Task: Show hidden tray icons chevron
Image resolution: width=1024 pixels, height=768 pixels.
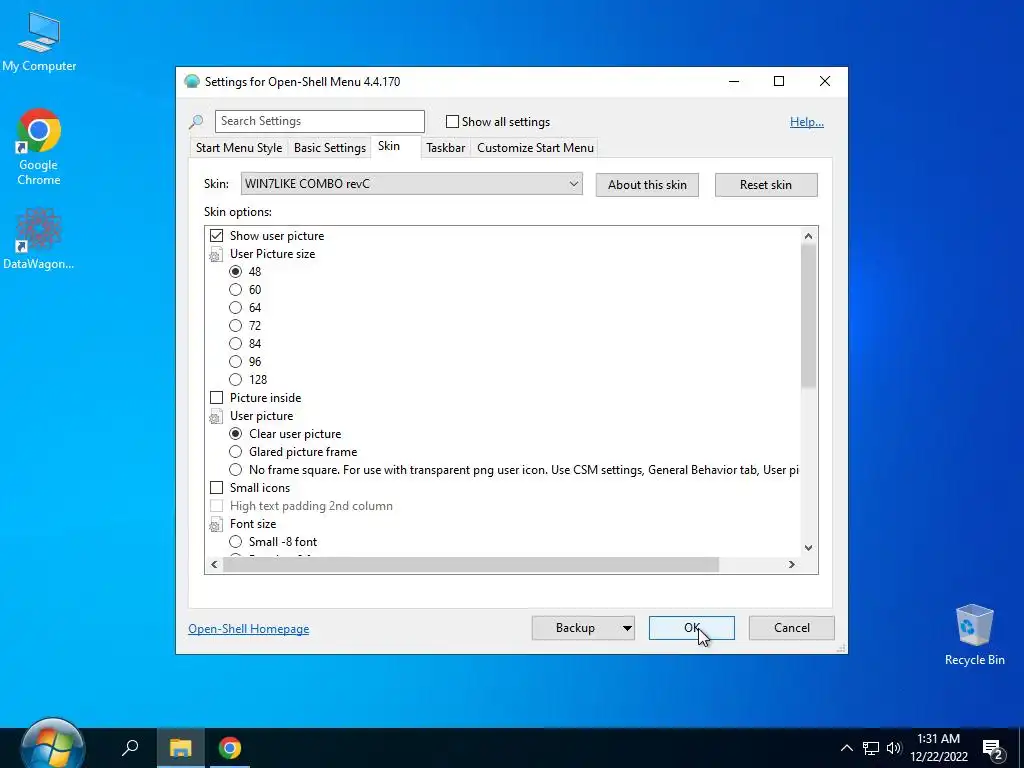Action: [x=846, y=748]
